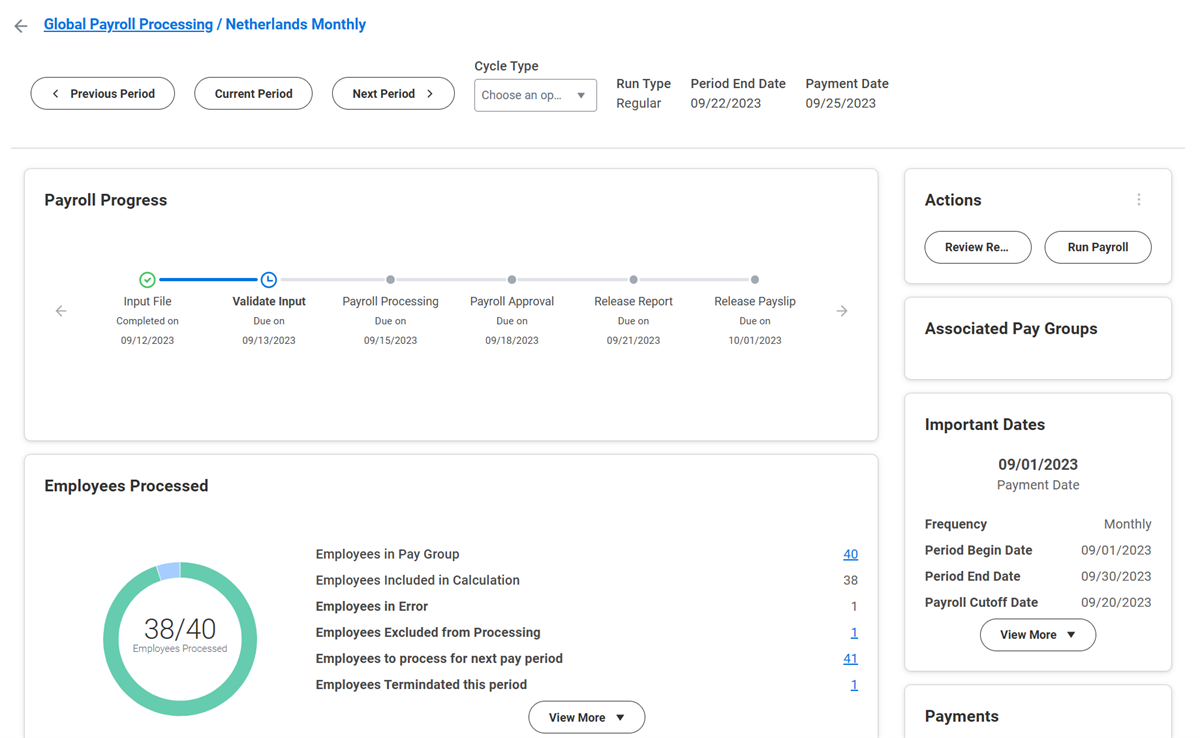This screenshot has width=1200, height=738.
Task: Click the Associated Pay Groups heading
Action: click(1011, 329)
